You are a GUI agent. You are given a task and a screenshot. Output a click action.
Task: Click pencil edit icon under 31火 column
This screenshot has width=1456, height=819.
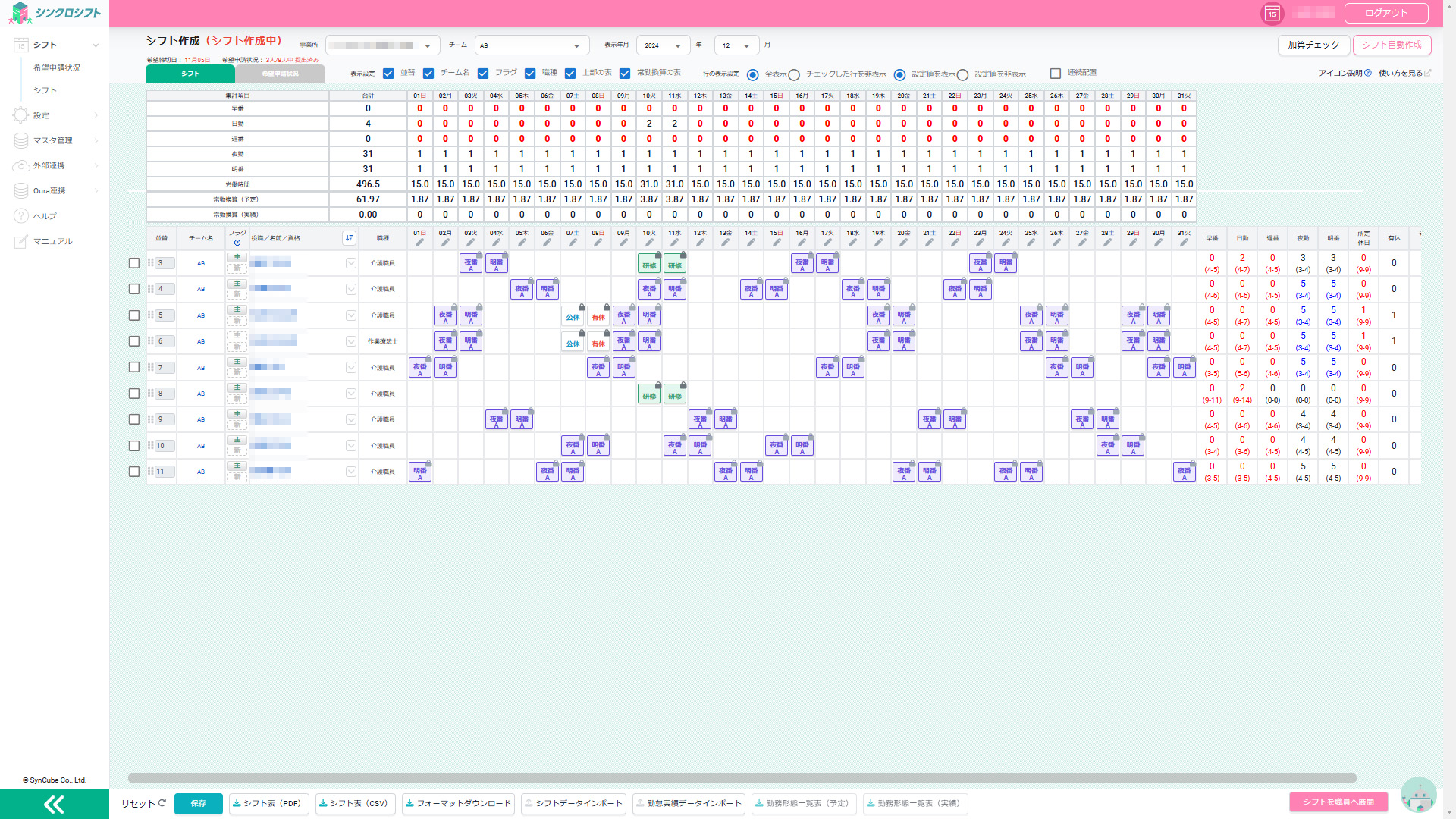(x=1184, y=243)
